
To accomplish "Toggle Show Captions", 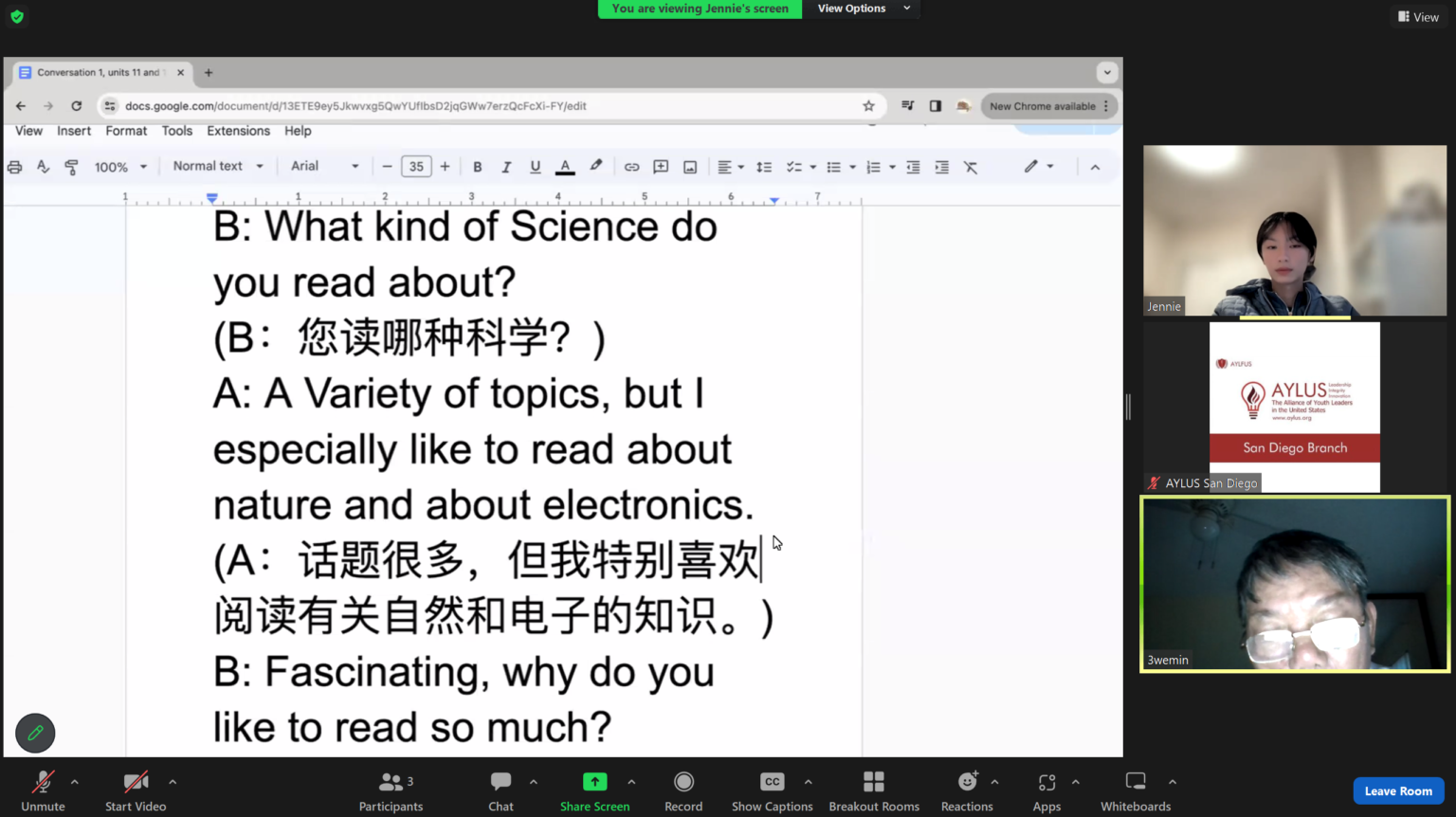I will 772,791.
